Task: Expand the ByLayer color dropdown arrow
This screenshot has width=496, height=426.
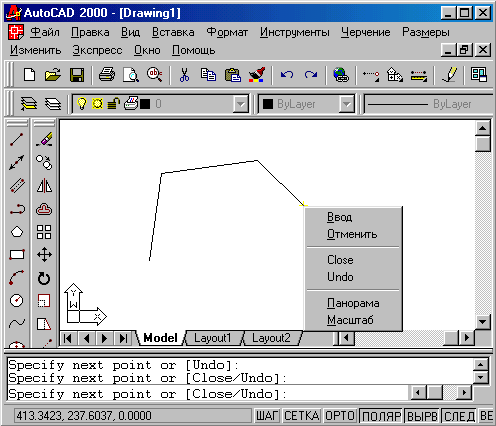Action: [347, 104]
